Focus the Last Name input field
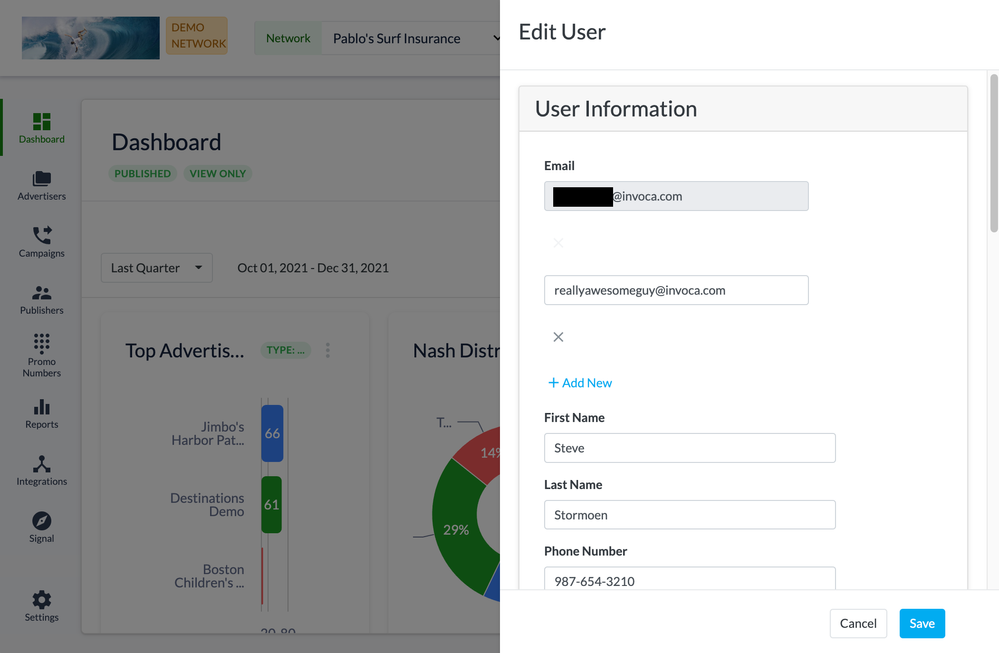 click(689, 515)
